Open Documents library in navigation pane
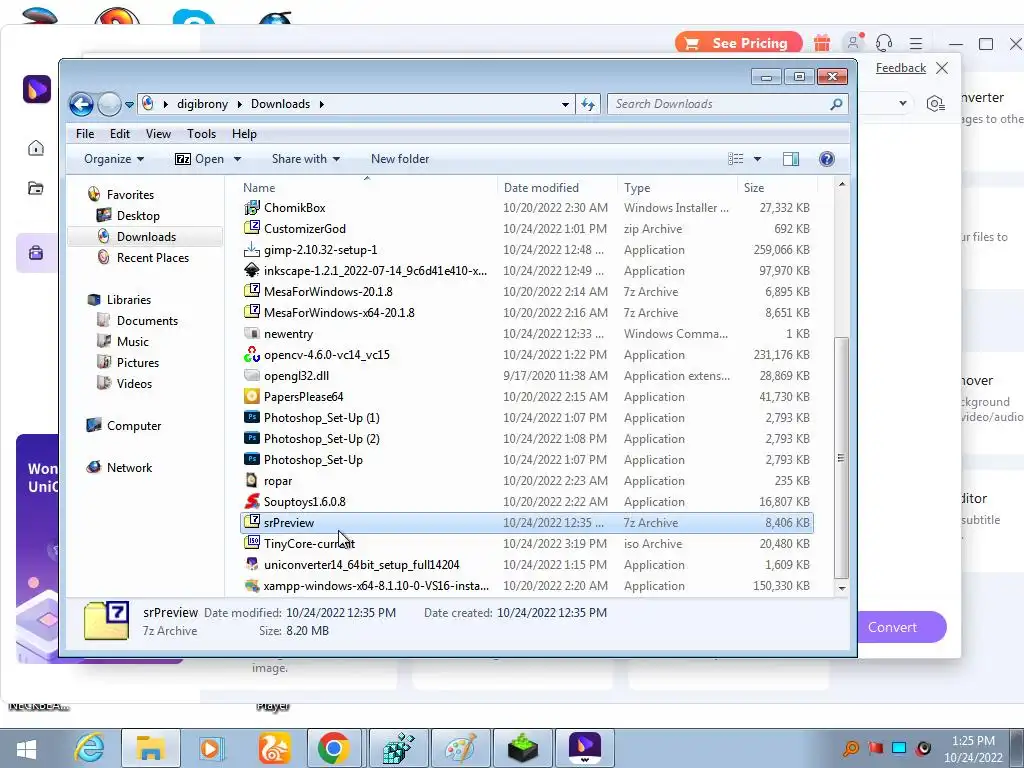This screenshot has width=1024, height=768. pyautogui.click(x=147, y=321)
